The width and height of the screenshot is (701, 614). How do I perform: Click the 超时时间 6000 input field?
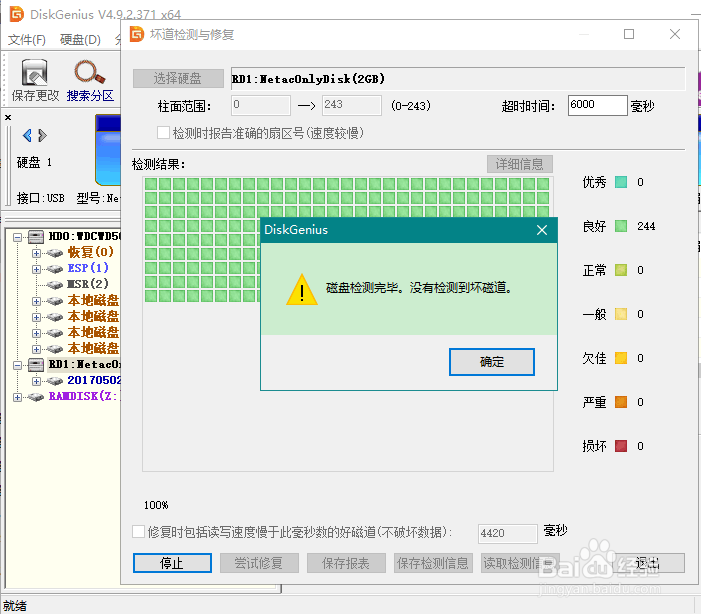coord(598,105)
